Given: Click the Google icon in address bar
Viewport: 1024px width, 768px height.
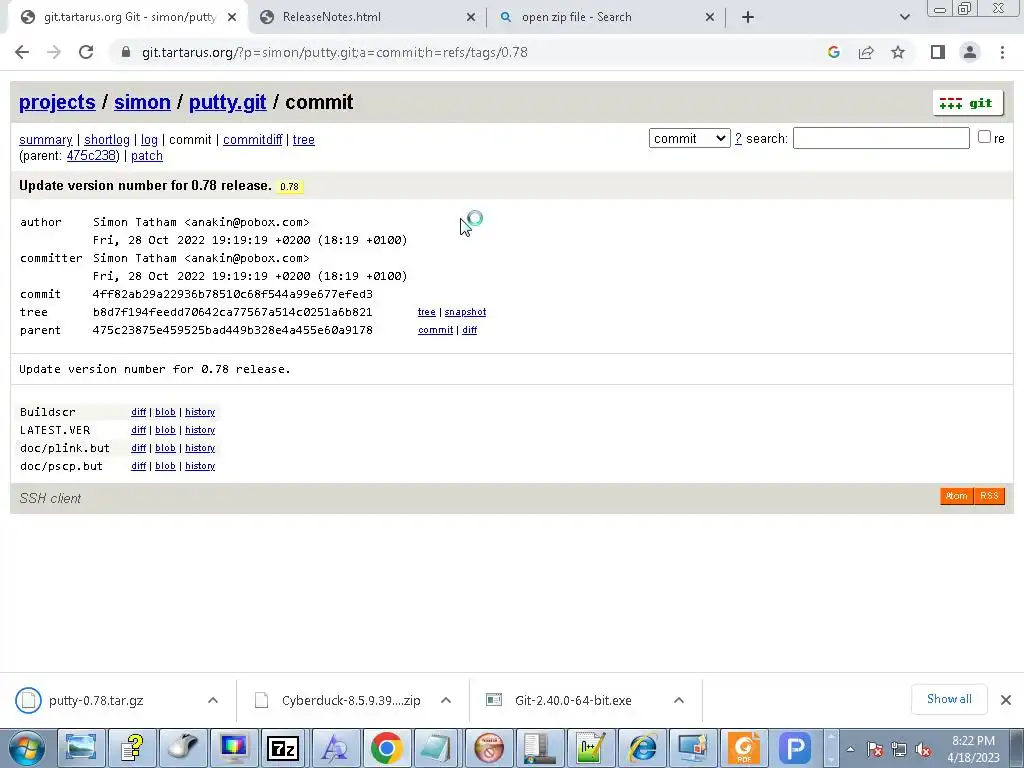Looking at the screenshot, I should click(833, 52).
